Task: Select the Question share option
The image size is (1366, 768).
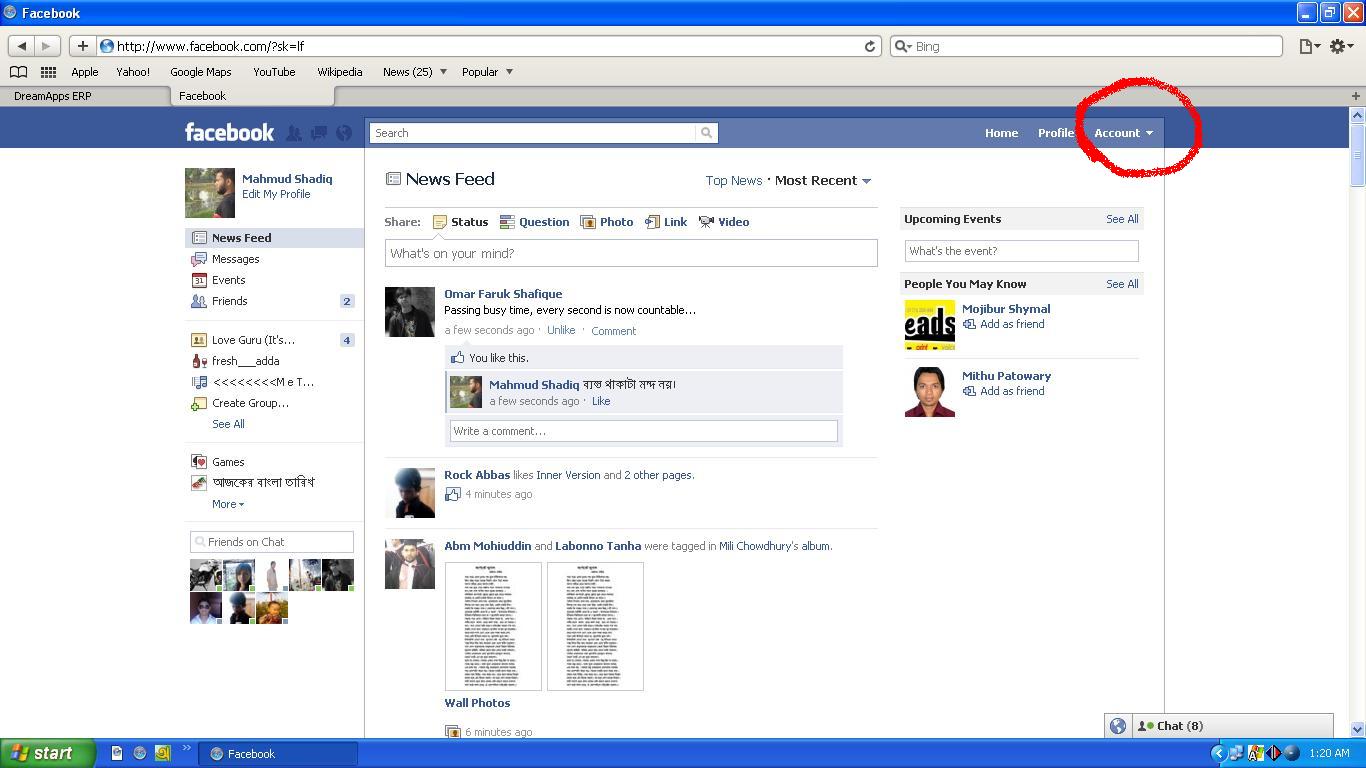Action: (534, 222)
